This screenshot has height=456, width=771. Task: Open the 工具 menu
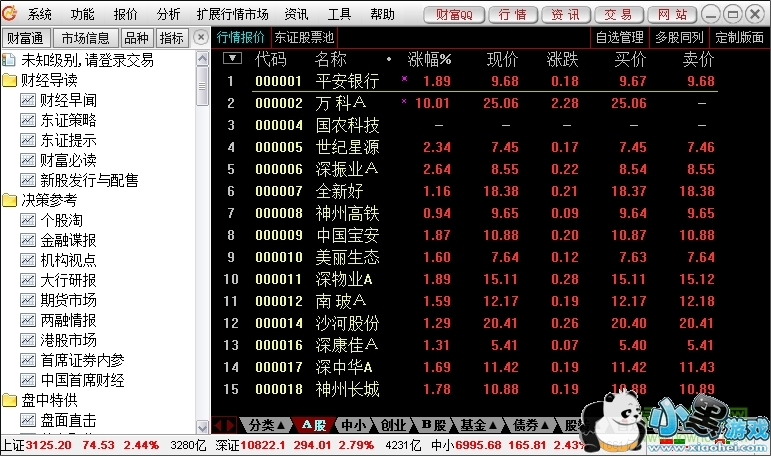click(339, 14)
